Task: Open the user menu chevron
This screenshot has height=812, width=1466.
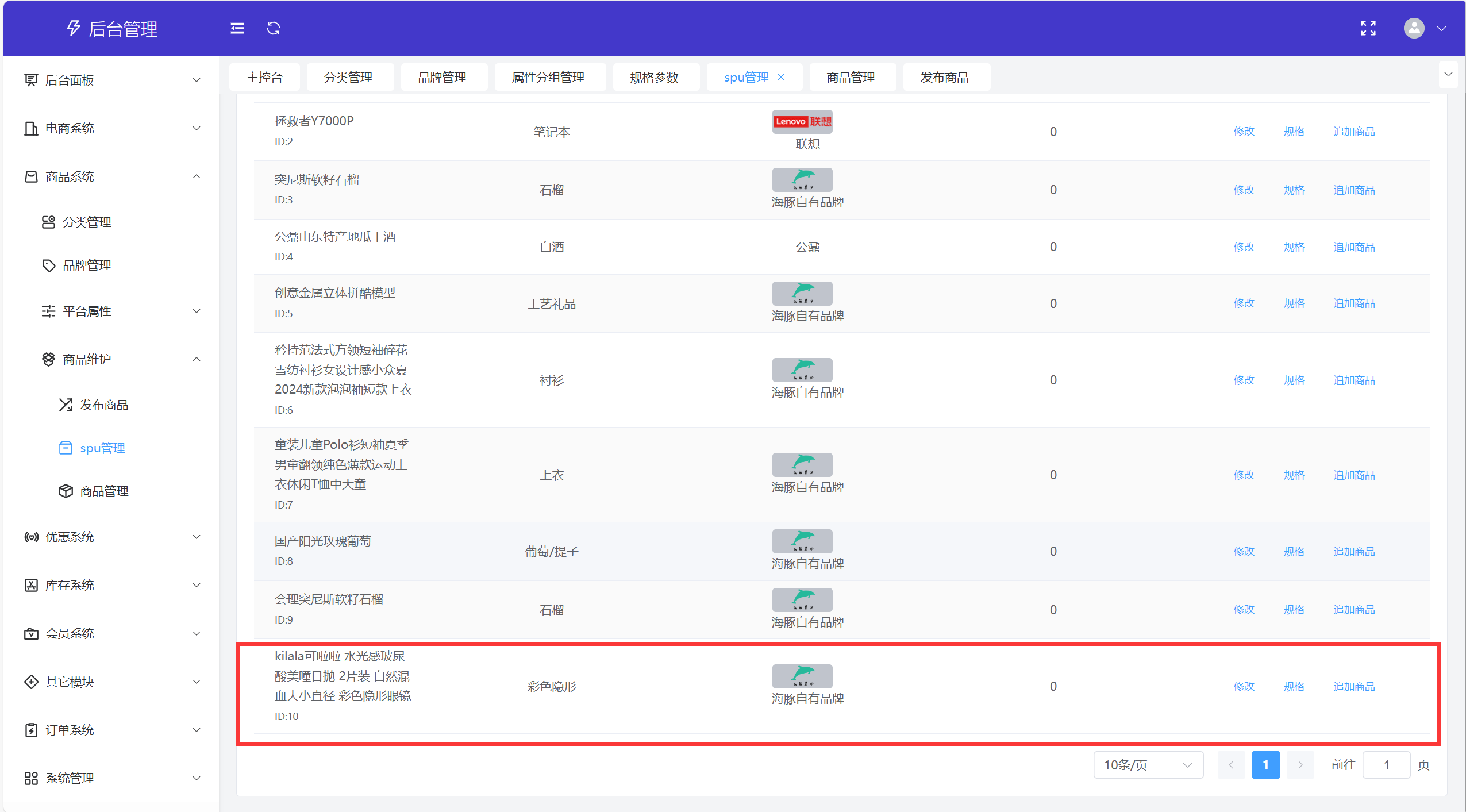Action: (1441, 28)
